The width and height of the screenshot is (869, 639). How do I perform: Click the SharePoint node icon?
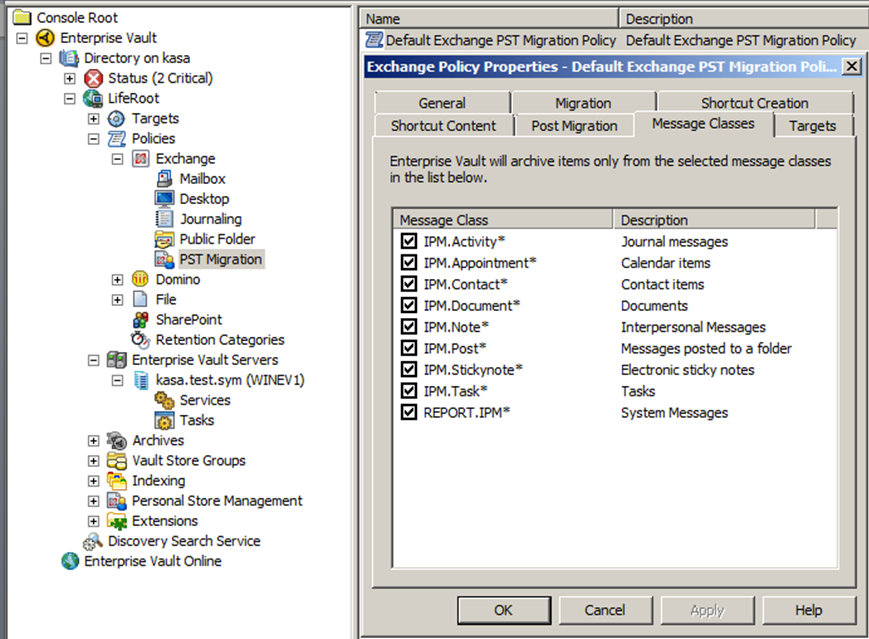point(141,320)
